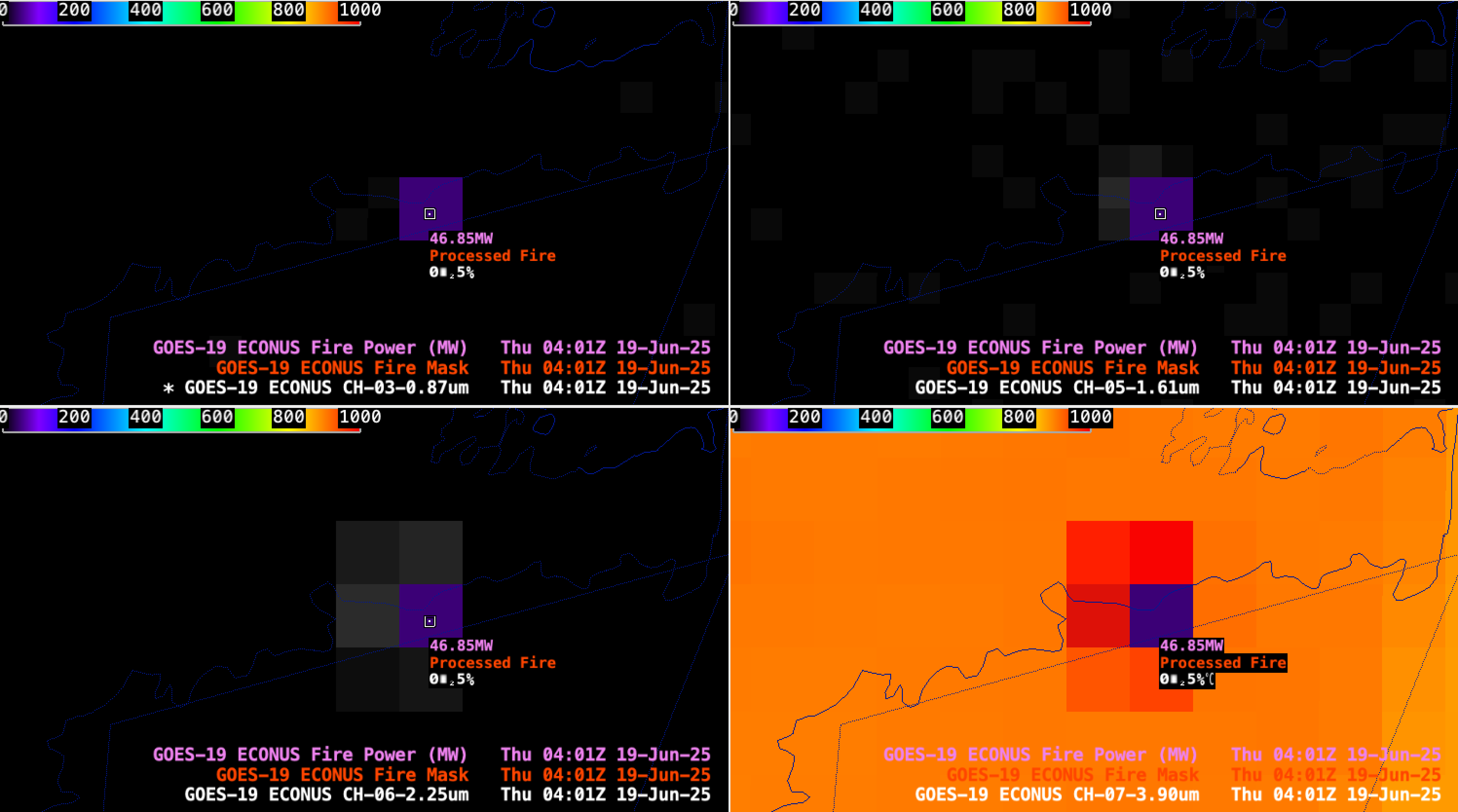Click the purple fire pixel in CH-03 panel
The width and height of the screenshot is (1458, 812).
(430, 209)
